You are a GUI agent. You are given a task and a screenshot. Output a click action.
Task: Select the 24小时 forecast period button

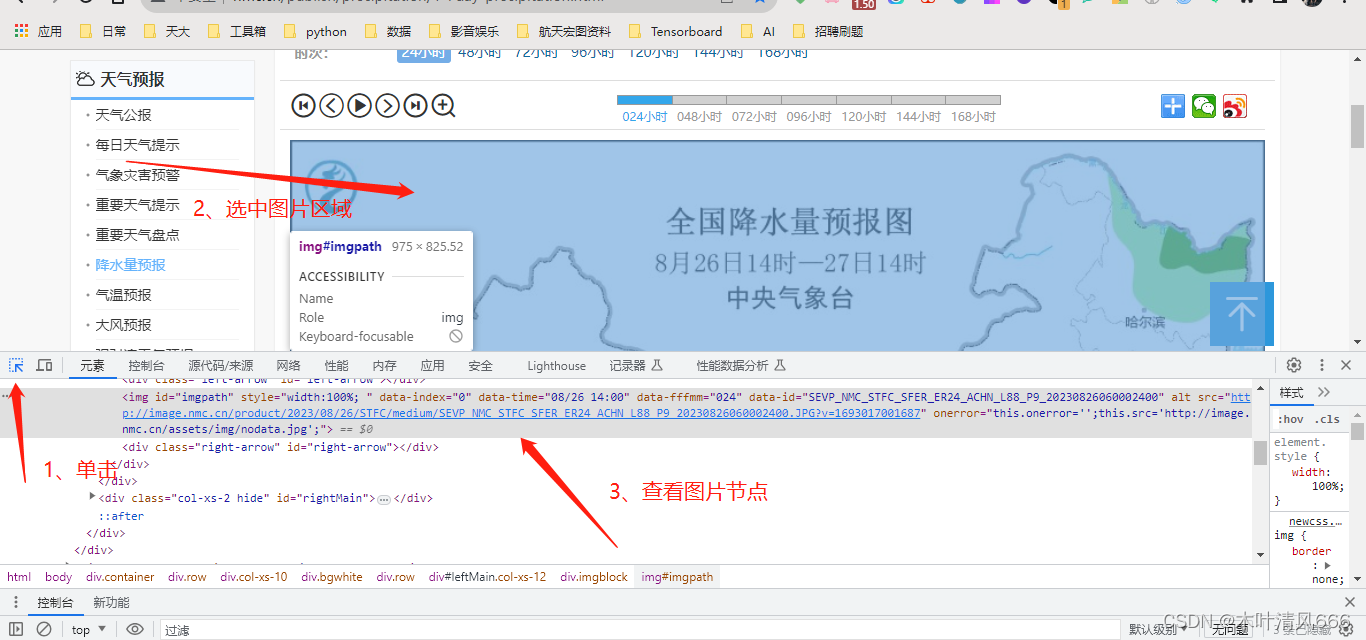(424, 53)
